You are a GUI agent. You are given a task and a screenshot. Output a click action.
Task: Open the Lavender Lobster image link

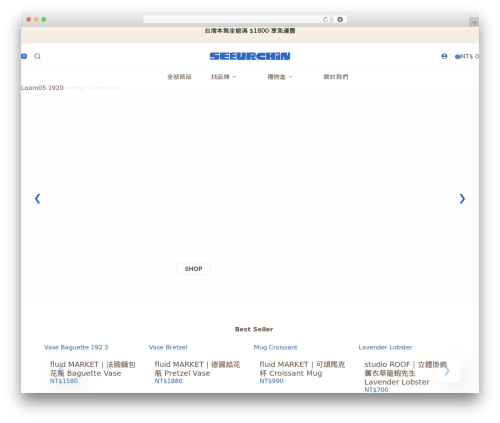click(385, 347)
